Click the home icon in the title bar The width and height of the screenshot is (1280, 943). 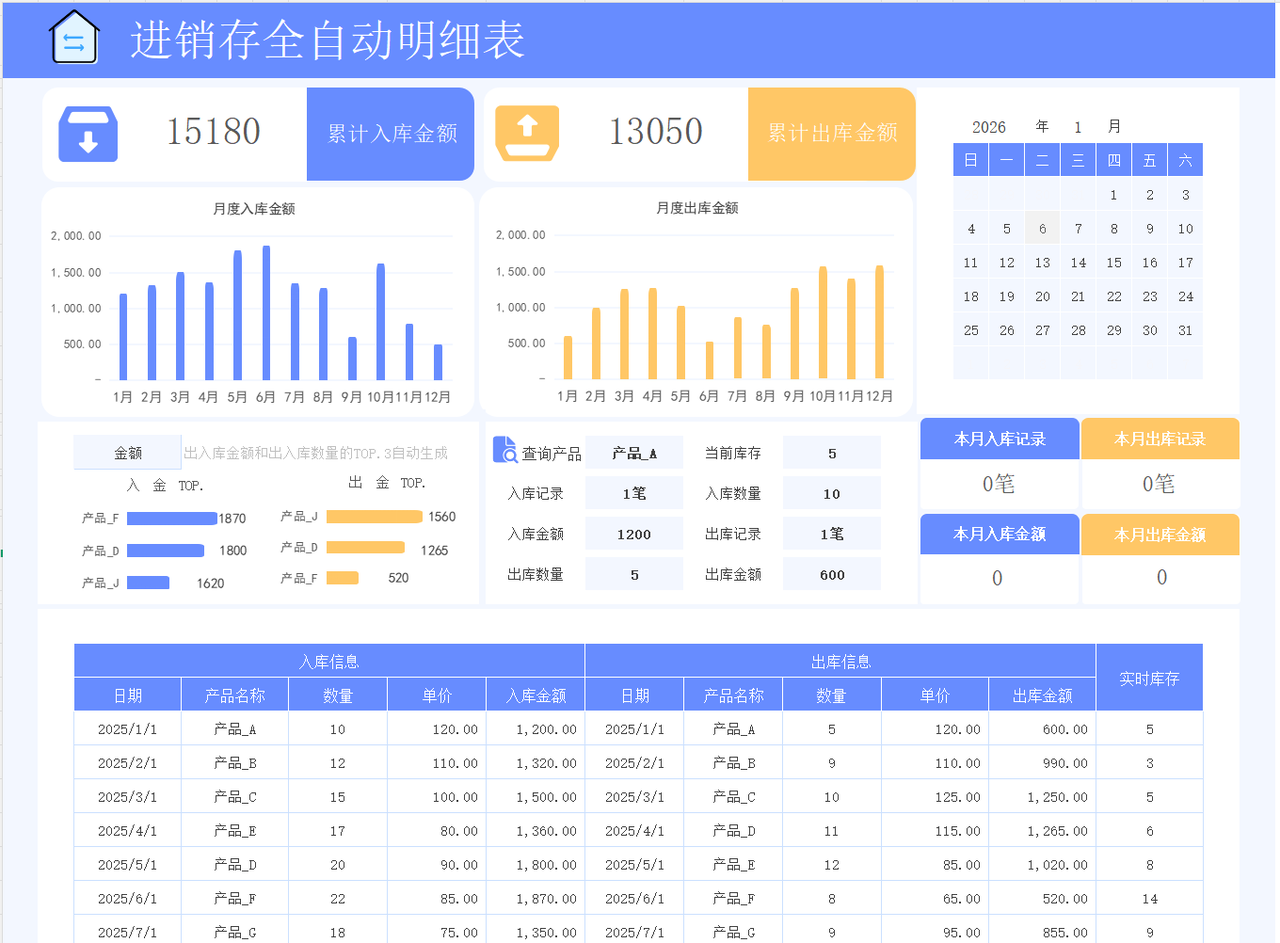(x=74, y=36)
